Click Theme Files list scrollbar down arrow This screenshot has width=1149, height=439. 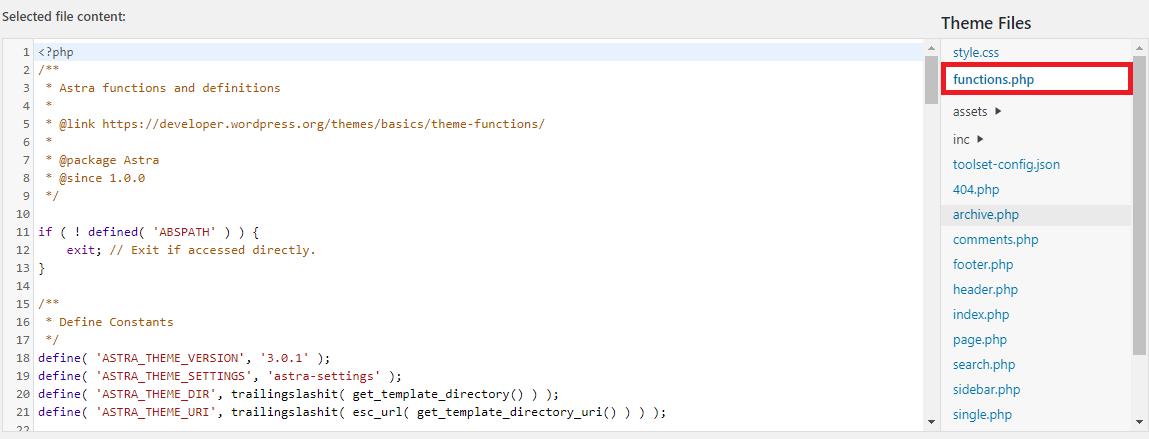coord(1139,421)
